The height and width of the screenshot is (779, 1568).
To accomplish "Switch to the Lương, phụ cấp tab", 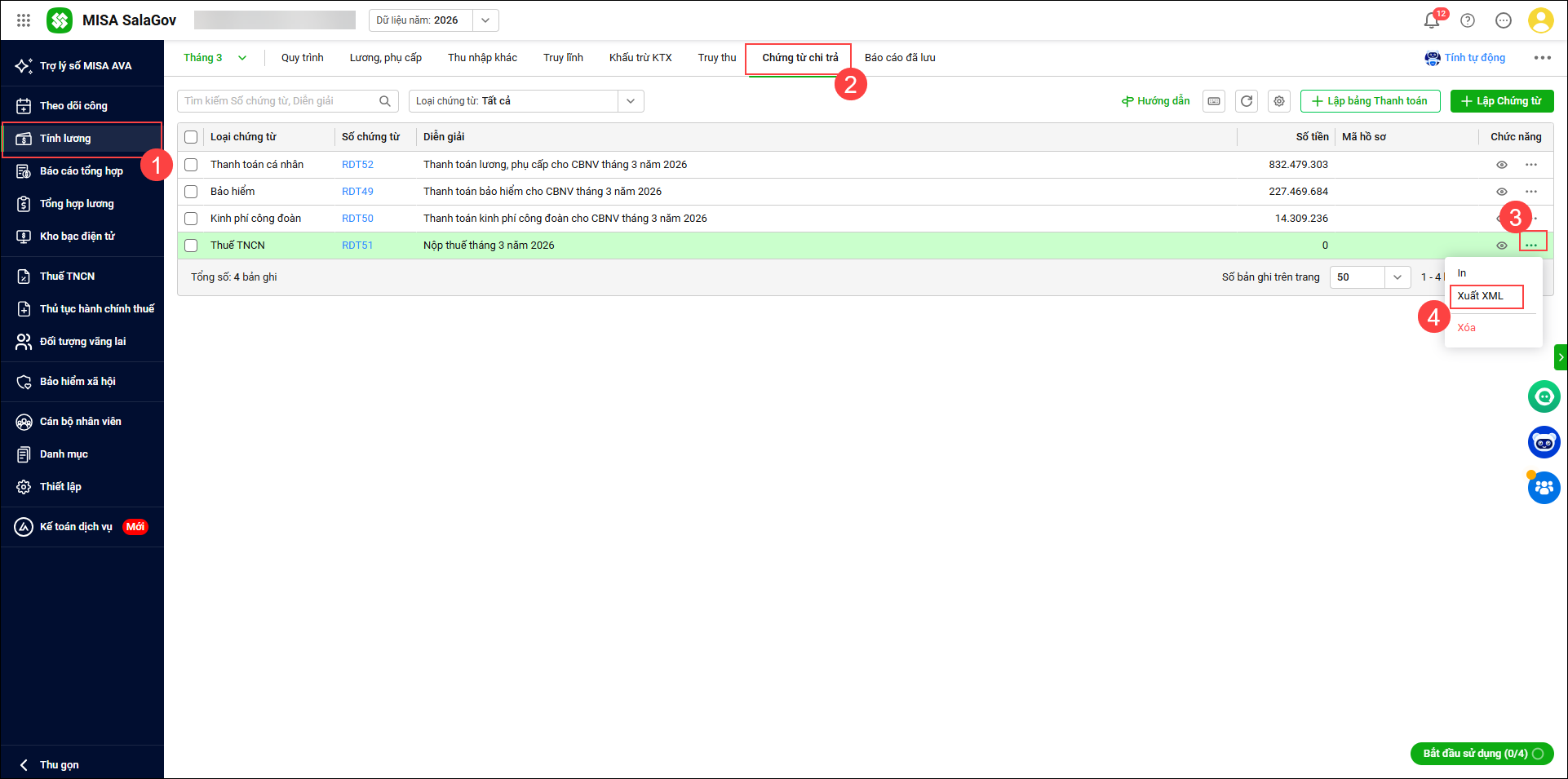I will point(385,58).
